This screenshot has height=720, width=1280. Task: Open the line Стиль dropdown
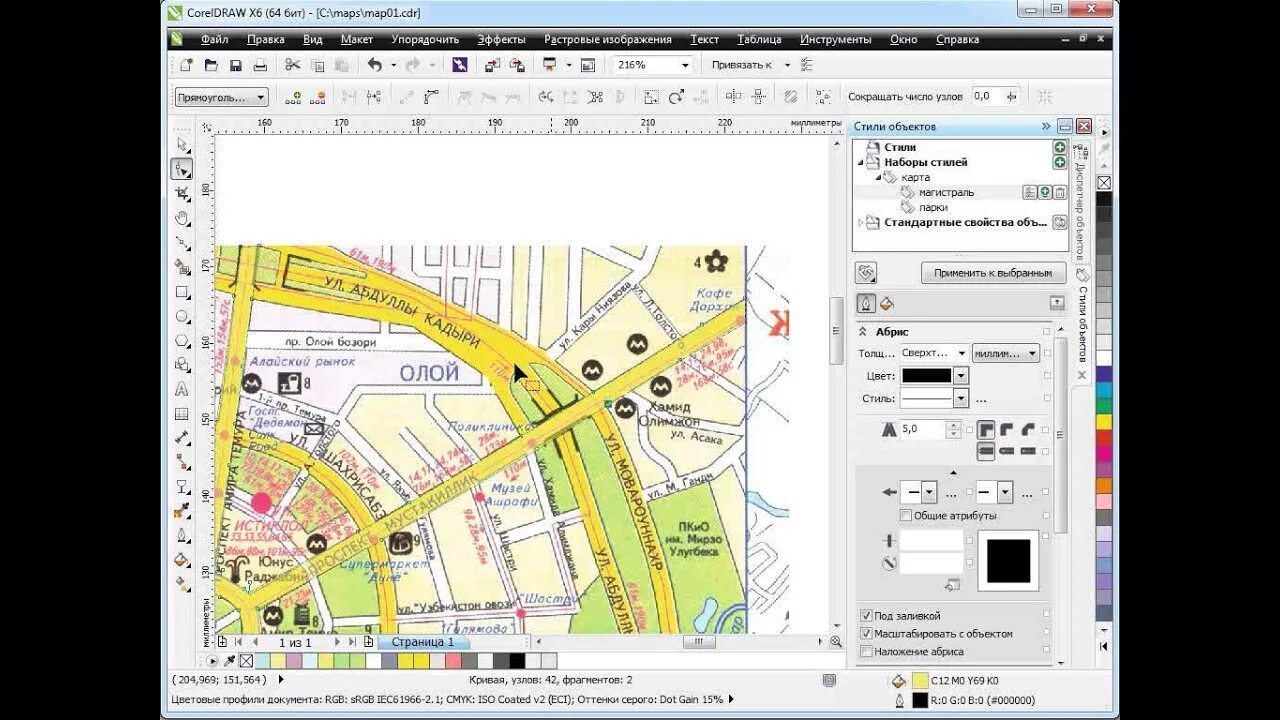click(961, 399)
